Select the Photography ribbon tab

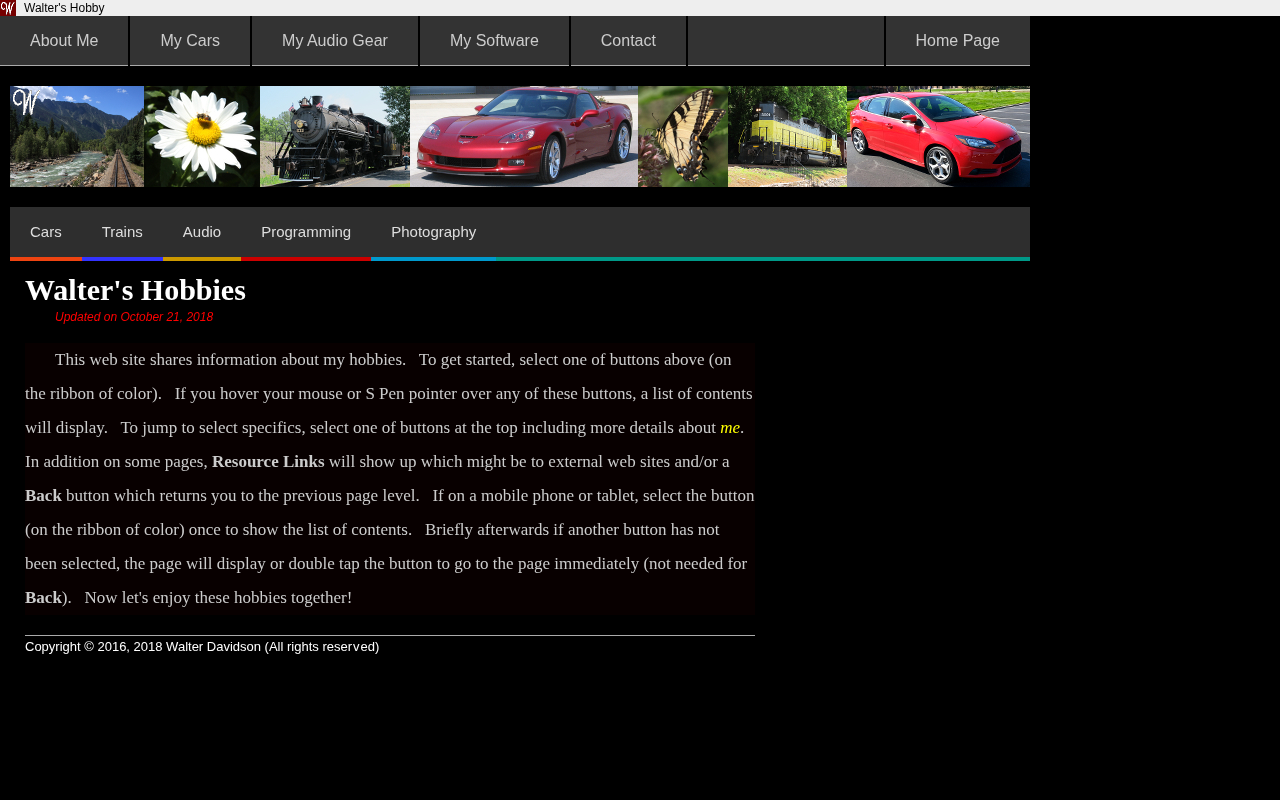(433, 232)
